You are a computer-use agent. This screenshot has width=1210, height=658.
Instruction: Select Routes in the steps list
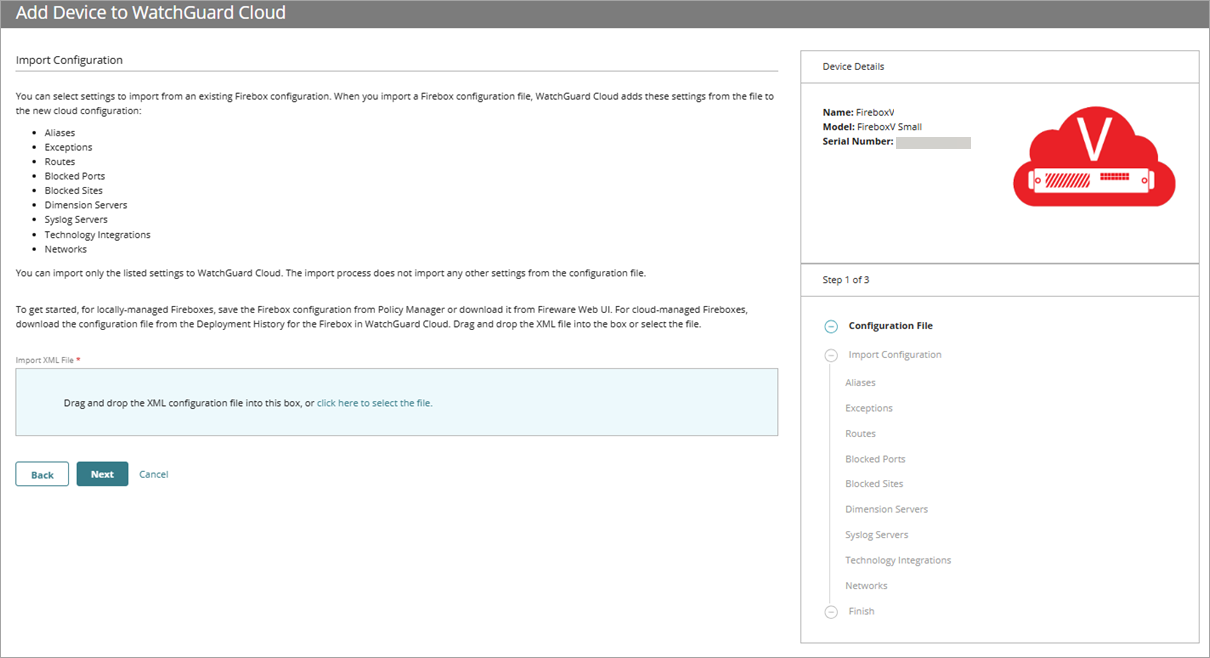click(860, 434)
